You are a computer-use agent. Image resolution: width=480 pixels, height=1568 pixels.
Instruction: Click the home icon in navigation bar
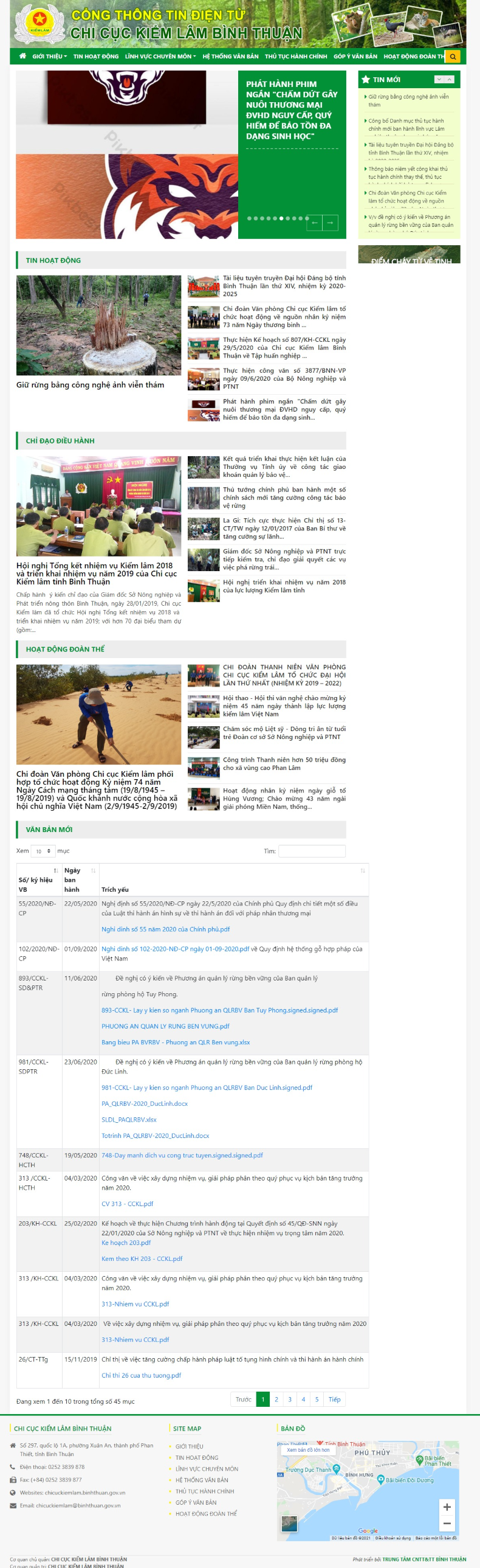tap(22, 56)
